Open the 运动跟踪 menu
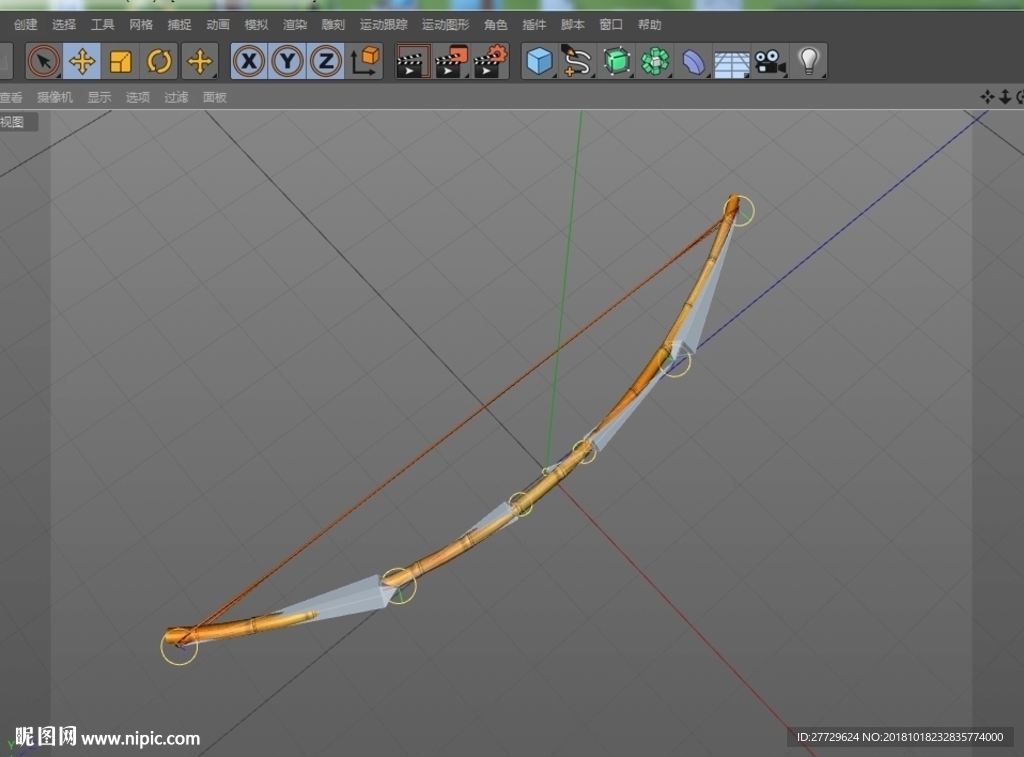 (x=384, y=25)
